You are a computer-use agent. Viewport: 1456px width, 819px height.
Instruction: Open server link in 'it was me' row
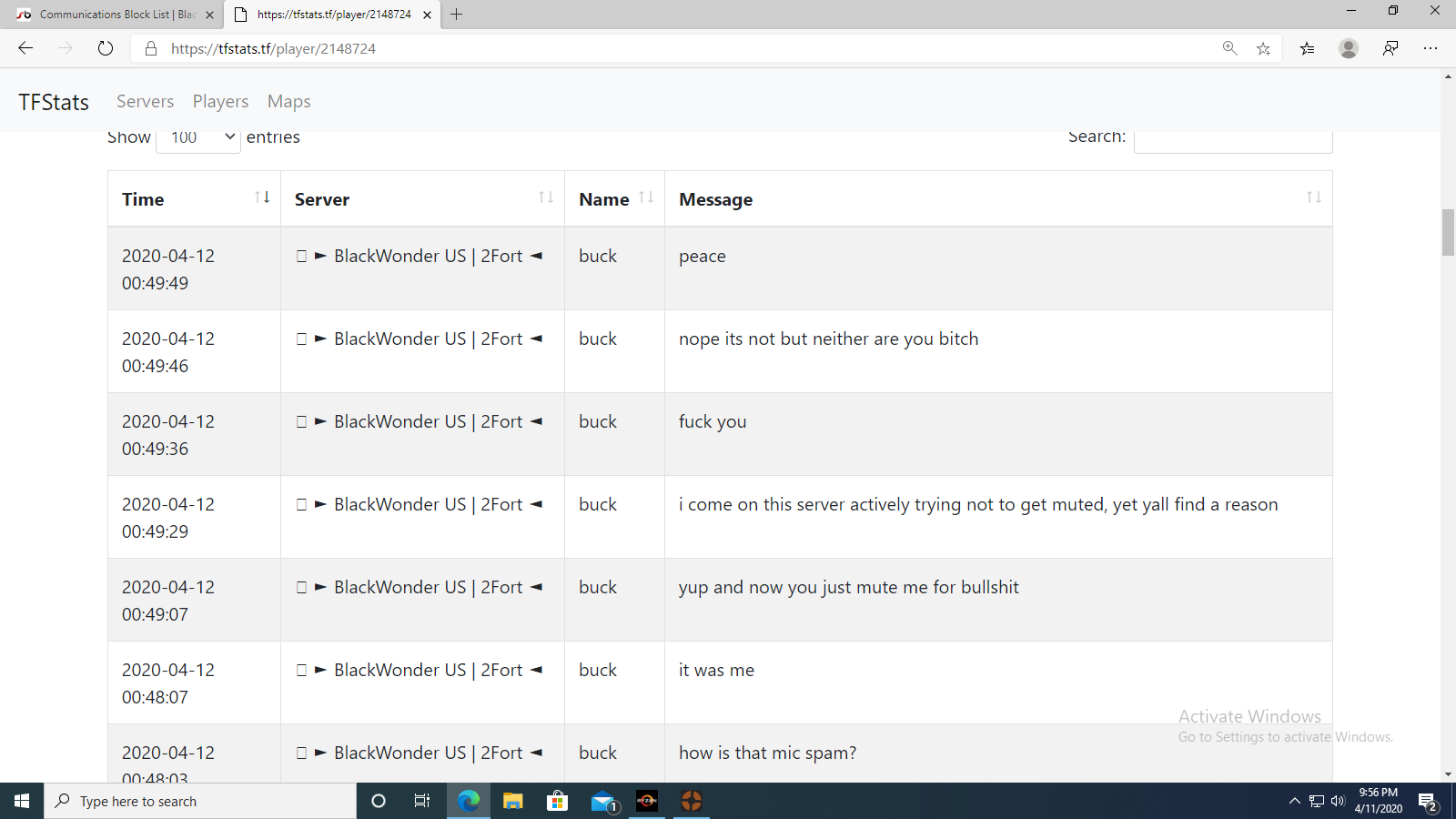[x=420, y=670]
